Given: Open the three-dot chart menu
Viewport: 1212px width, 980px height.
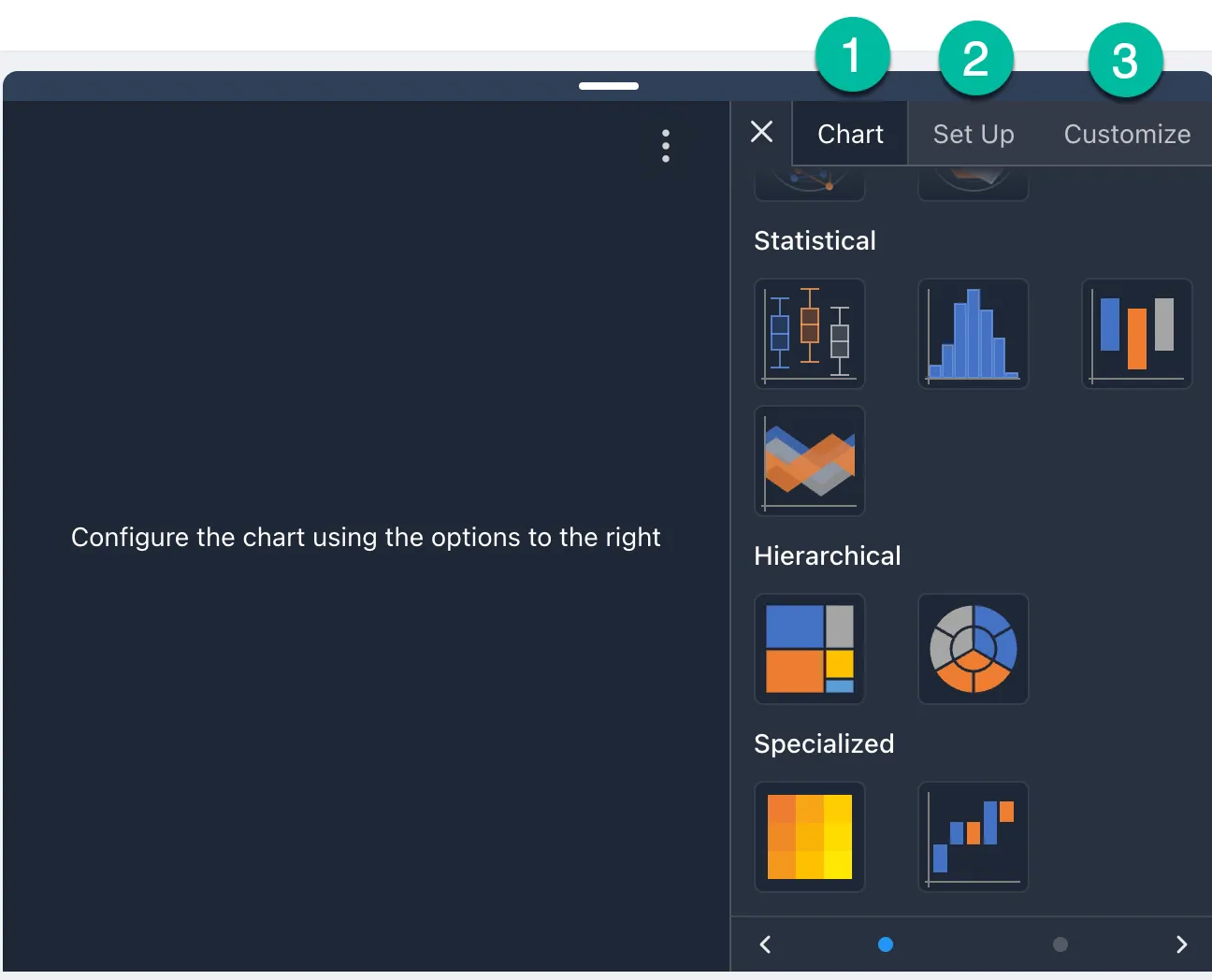Looking at the screenshot, I should point(666,146).
